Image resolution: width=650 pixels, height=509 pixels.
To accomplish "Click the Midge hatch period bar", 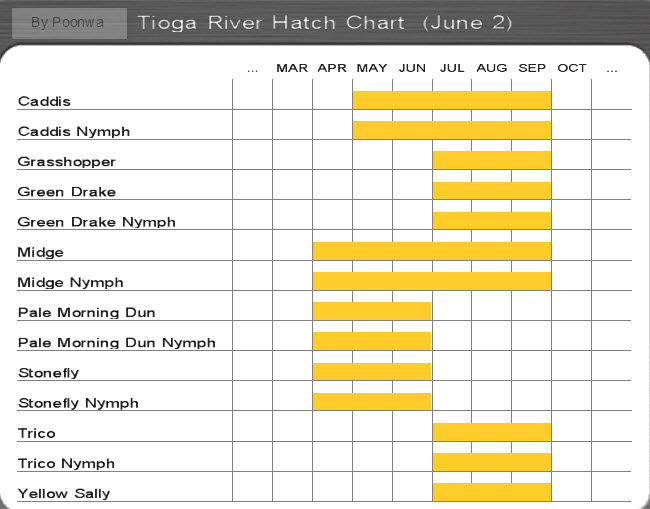I will pyautogui.click(x=432, y=251).
